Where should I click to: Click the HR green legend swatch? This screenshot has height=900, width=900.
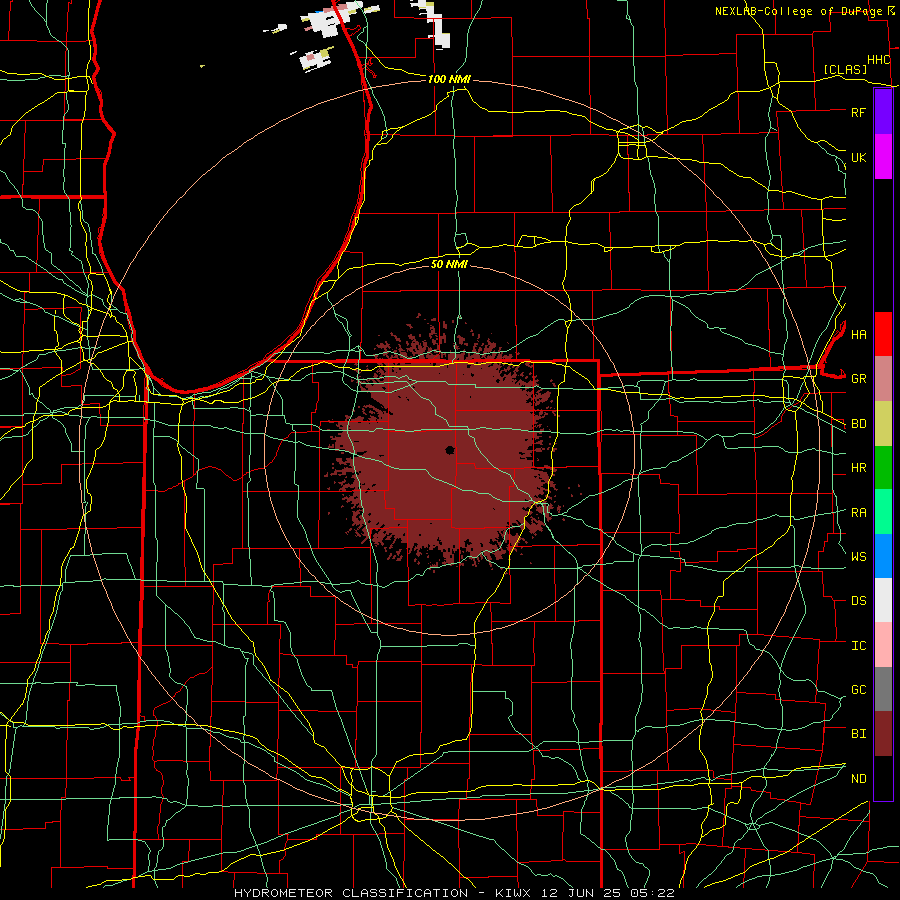(883, 467)
